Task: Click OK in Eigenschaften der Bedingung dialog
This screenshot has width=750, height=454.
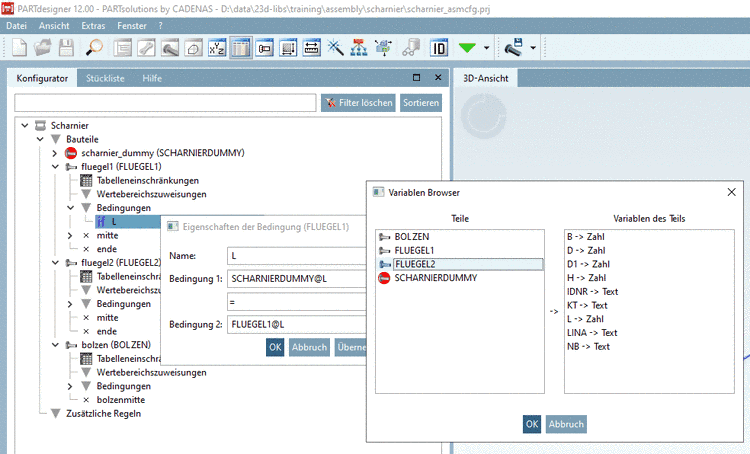Action: (275, 347)
